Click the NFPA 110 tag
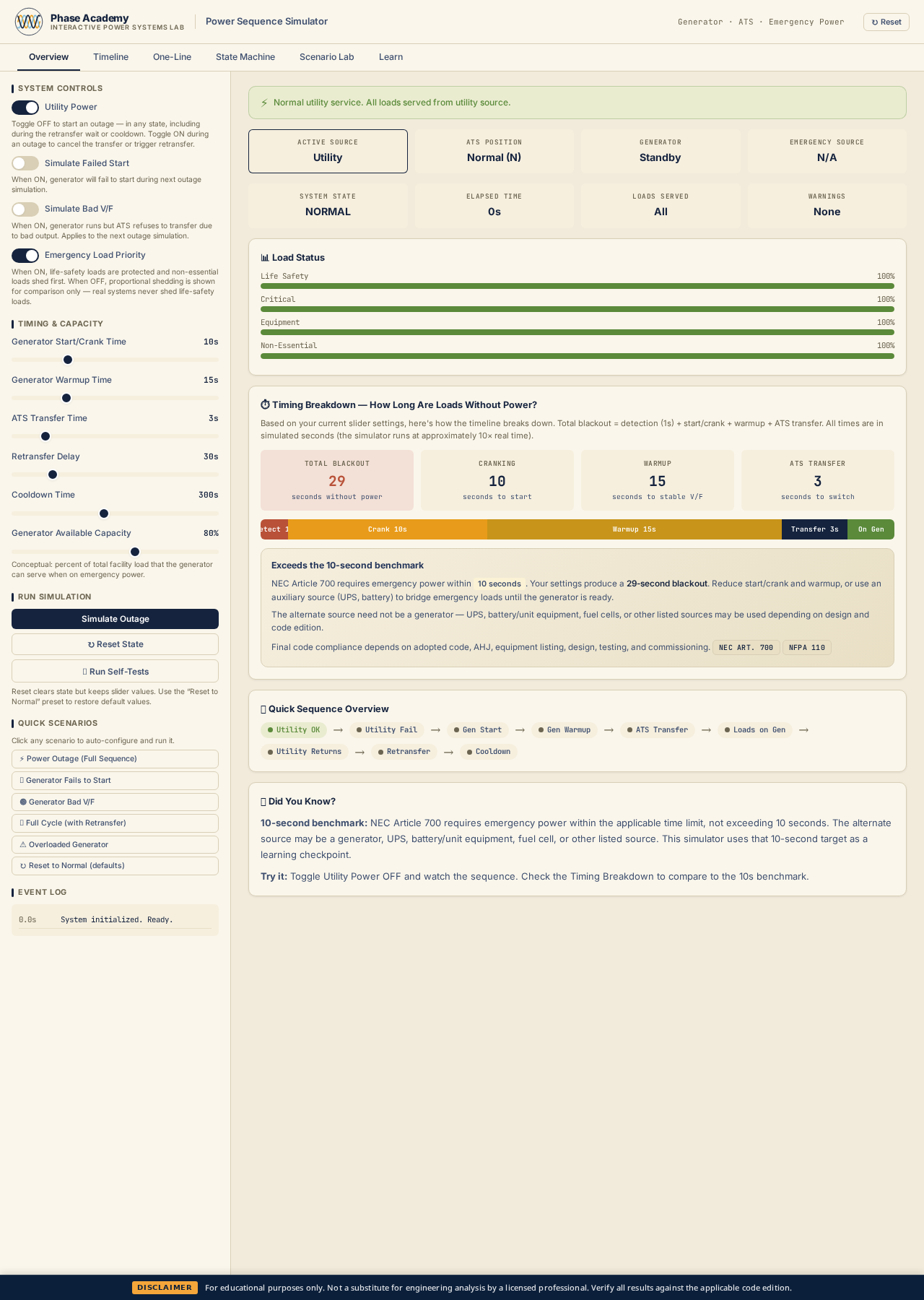The width and height of the screenshot is (924, 1300). click(807, 648)
